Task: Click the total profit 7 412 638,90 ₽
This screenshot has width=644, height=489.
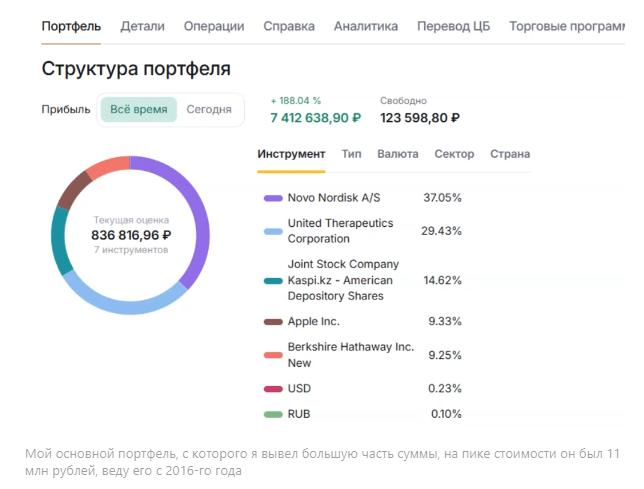Action: tap(315, 118)
